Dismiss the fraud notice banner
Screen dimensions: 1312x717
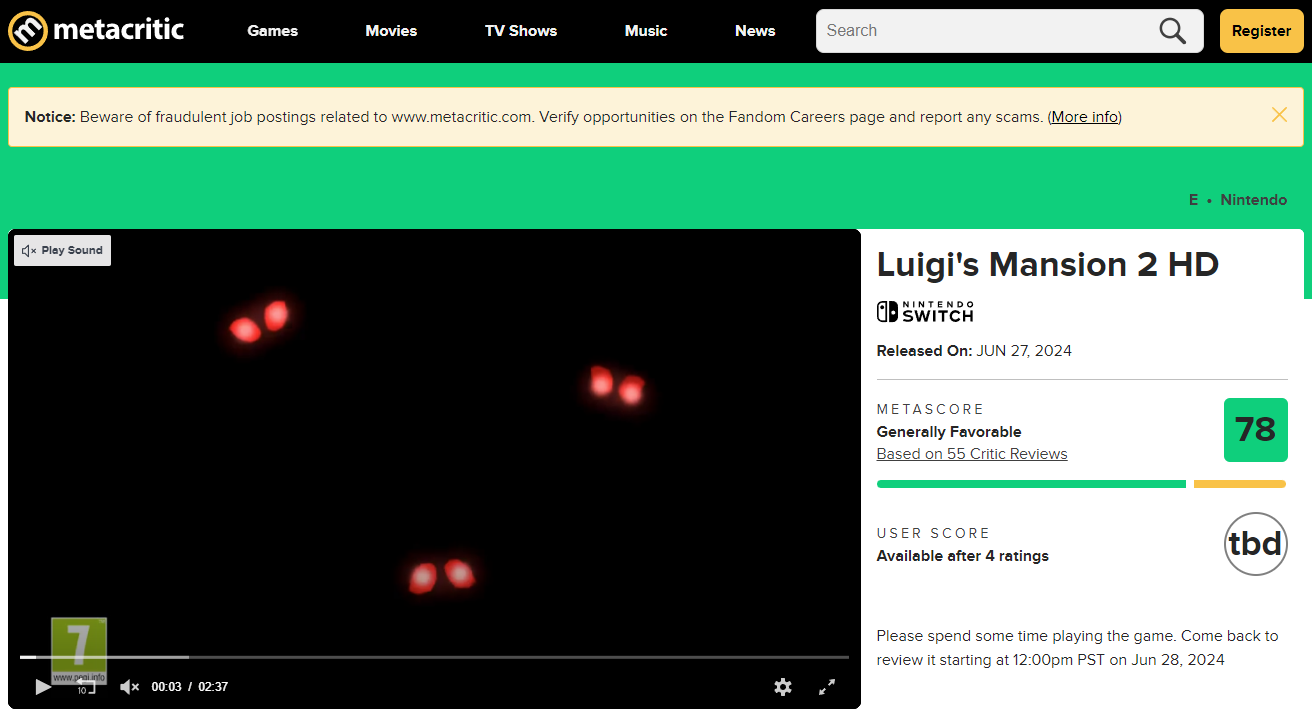1279,115
